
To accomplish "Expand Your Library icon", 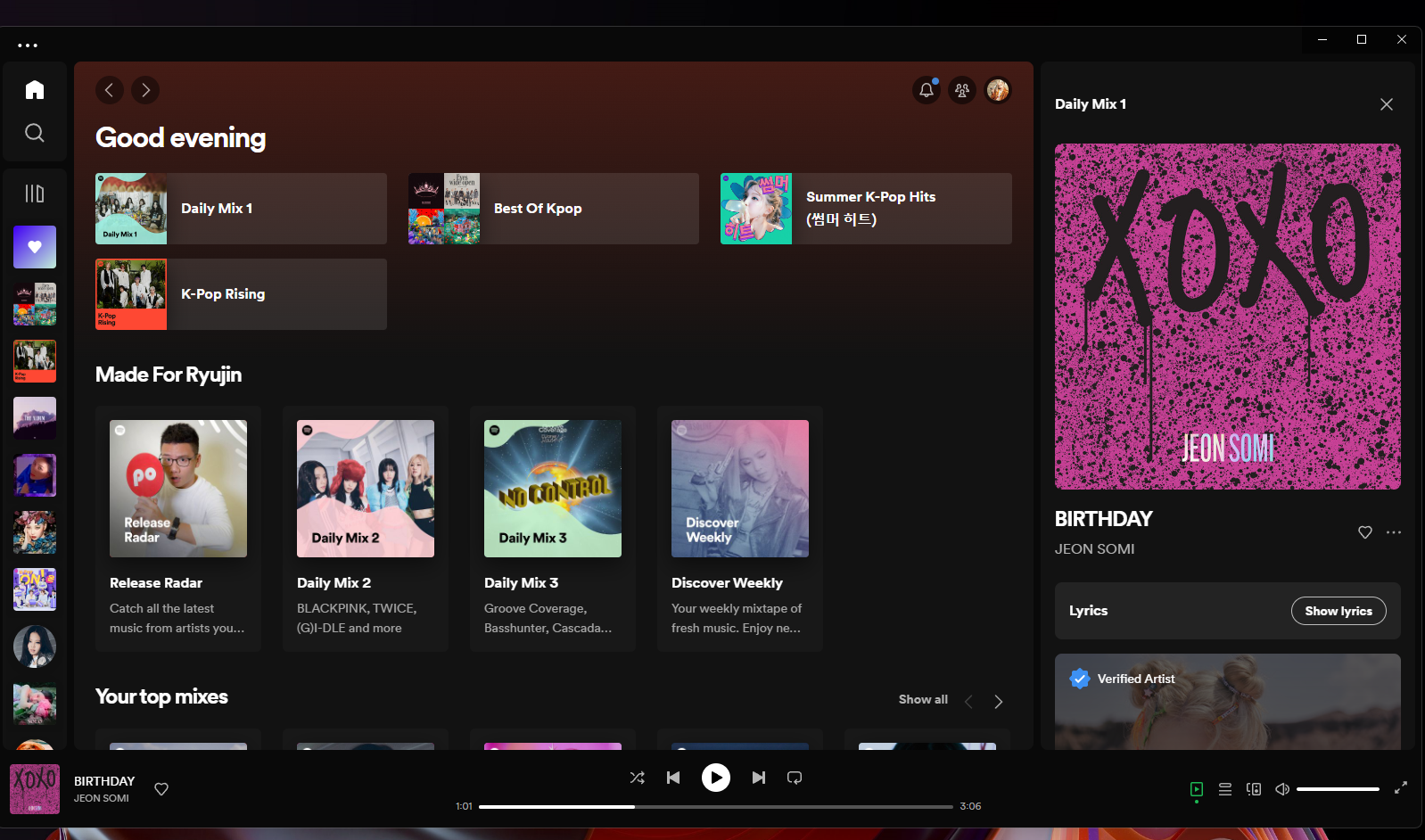I will tap(35, 194).
